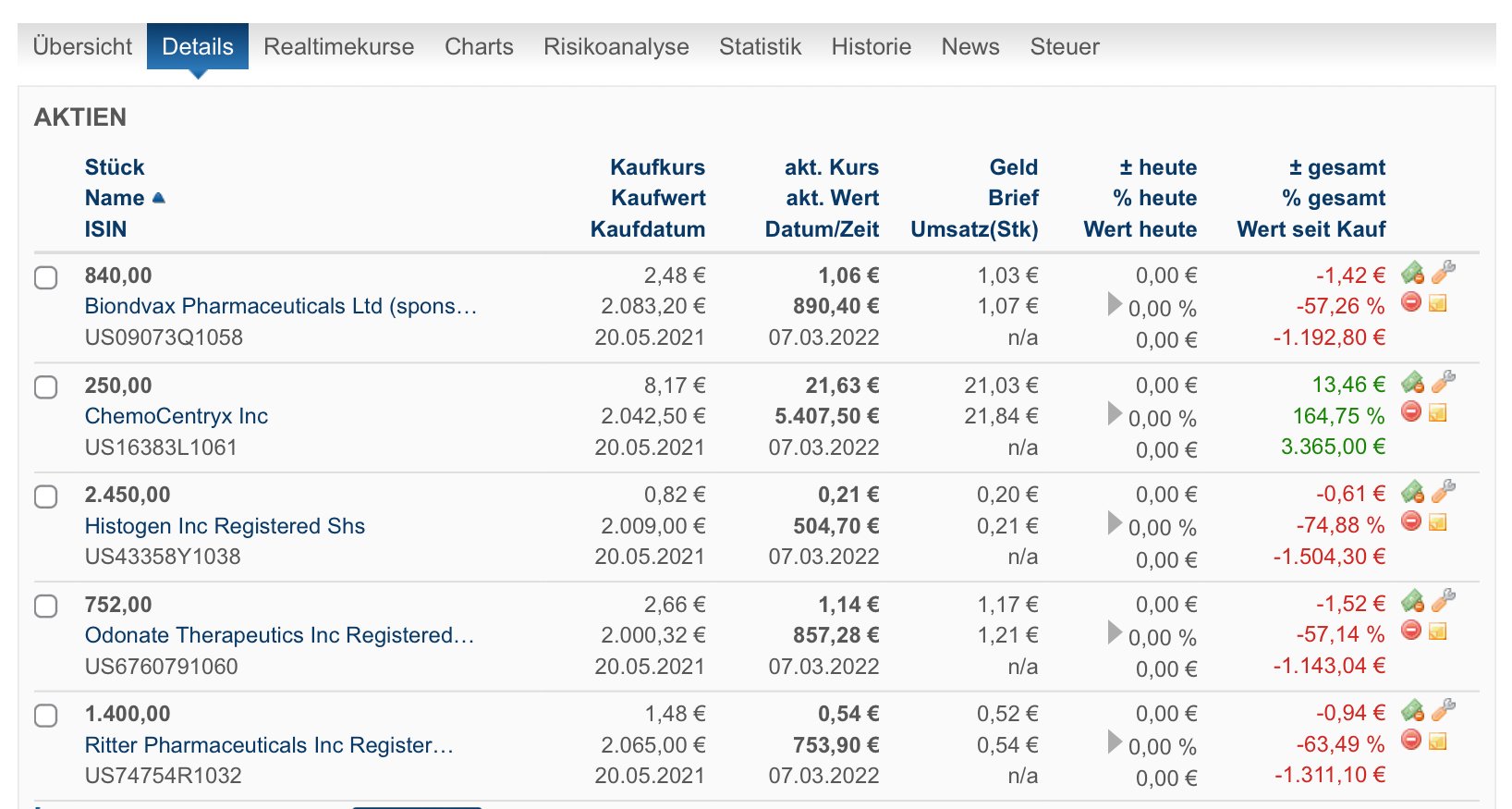Open the ChemoCentryx Inc stock link

pos(177,416)
